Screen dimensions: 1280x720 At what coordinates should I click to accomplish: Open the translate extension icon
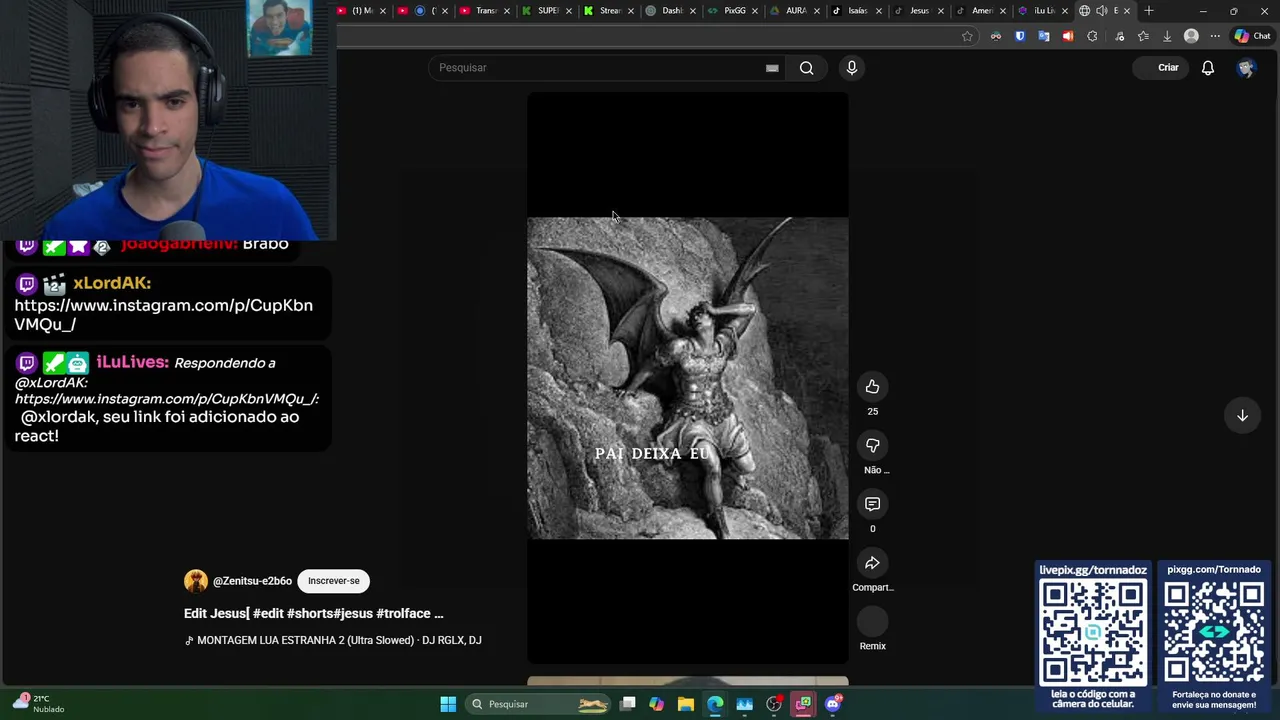[1044, 36]
